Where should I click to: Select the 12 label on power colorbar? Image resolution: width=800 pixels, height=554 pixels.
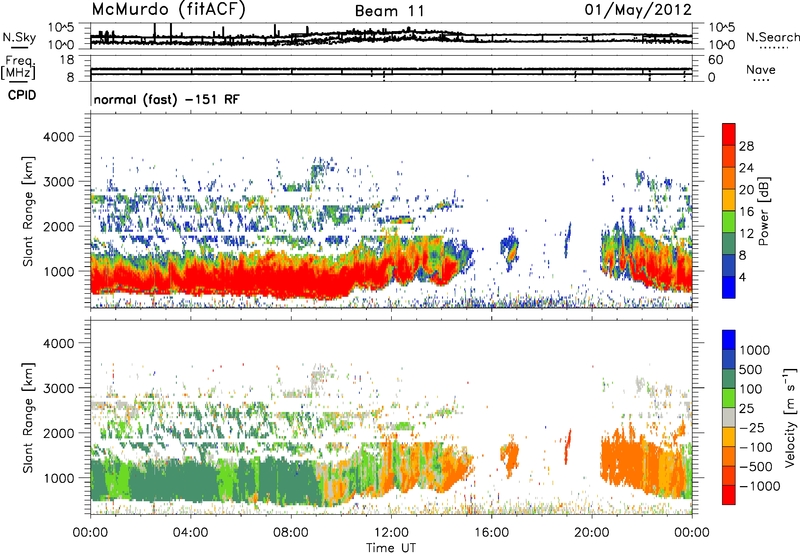tap(746, 234)
